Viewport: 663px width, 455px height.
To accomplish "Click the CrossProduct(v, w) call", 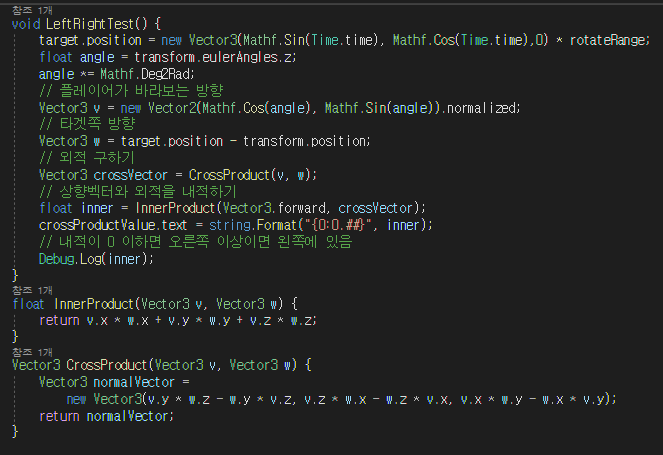I will (250, 175).
